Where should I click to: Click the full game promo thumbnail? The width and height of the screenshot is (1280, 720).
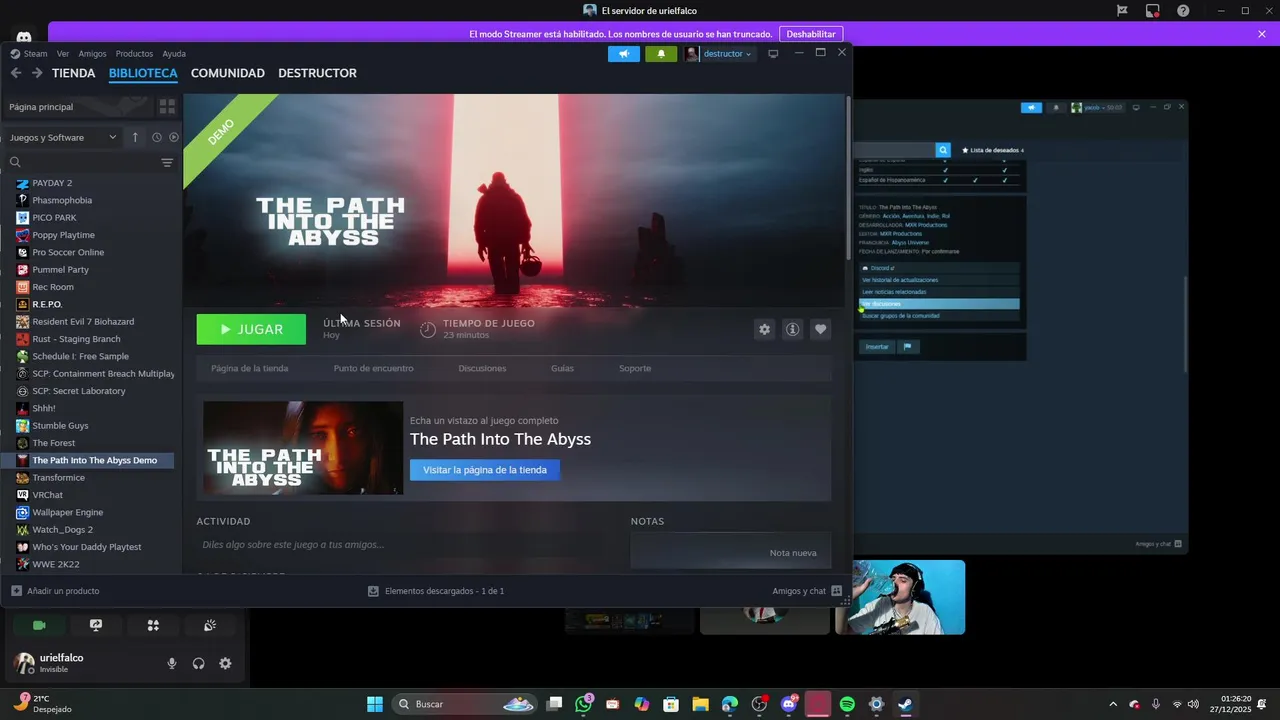(x=303, y=448)
